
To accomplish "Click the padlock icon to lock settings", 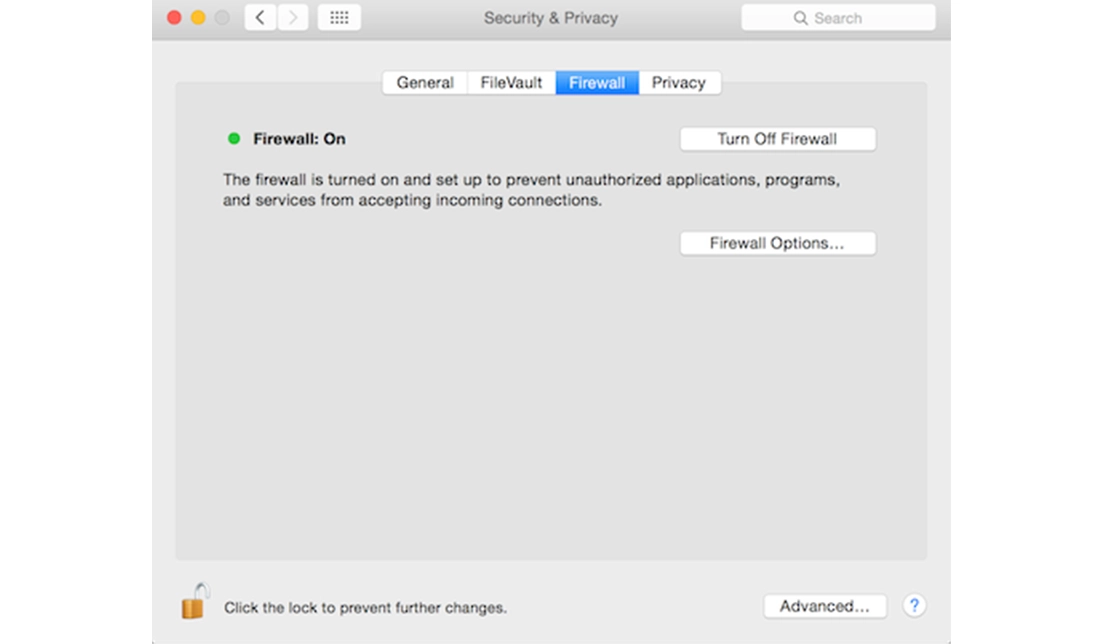I will [x=194, y=601].
